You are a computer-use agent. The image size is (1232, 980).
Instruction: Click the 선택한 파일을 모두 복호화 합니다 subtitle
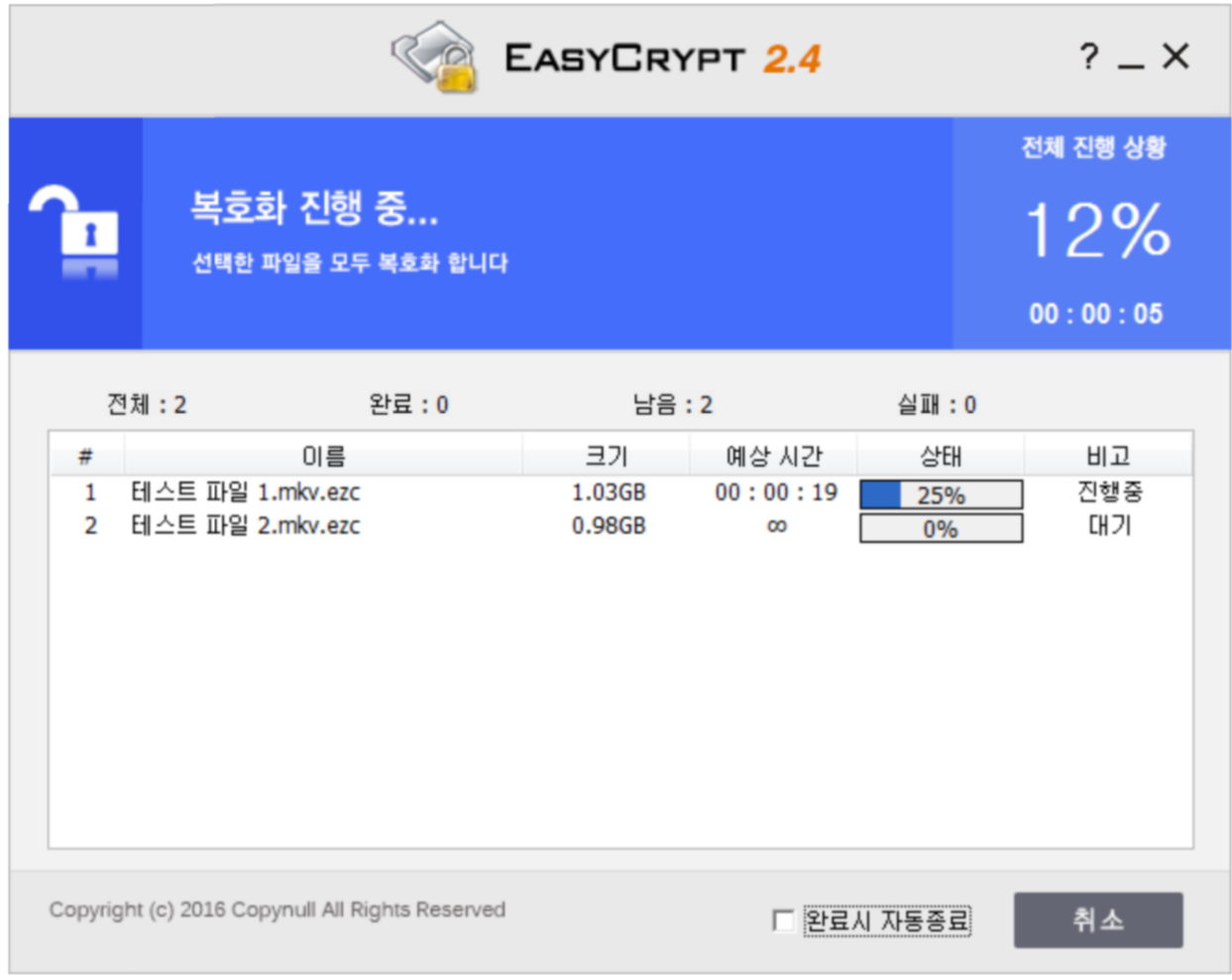350,263
